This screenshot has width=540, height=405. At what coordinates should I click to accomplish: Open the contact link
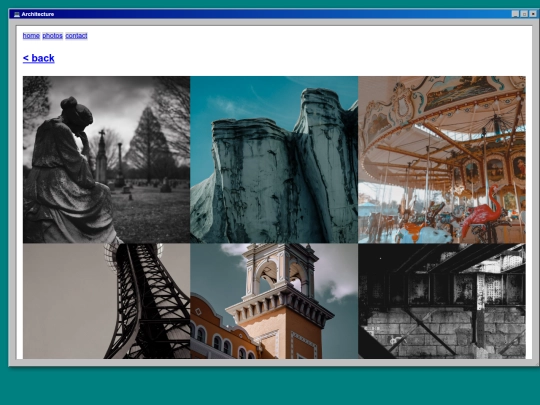tap(76, 35)
